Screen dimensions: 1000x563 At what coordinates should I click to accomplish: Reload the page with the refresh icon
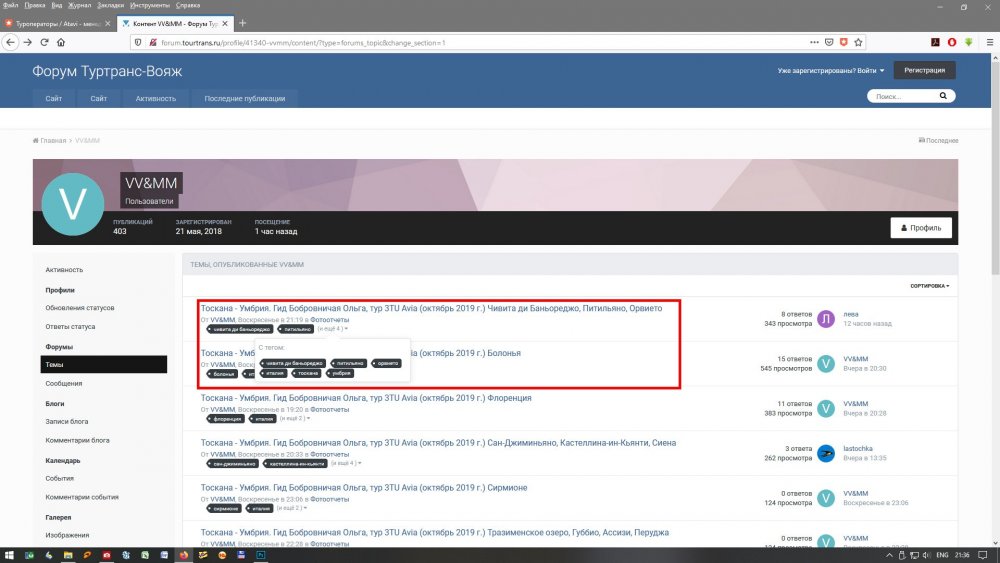pyautogui.click(x=44, y=42)
